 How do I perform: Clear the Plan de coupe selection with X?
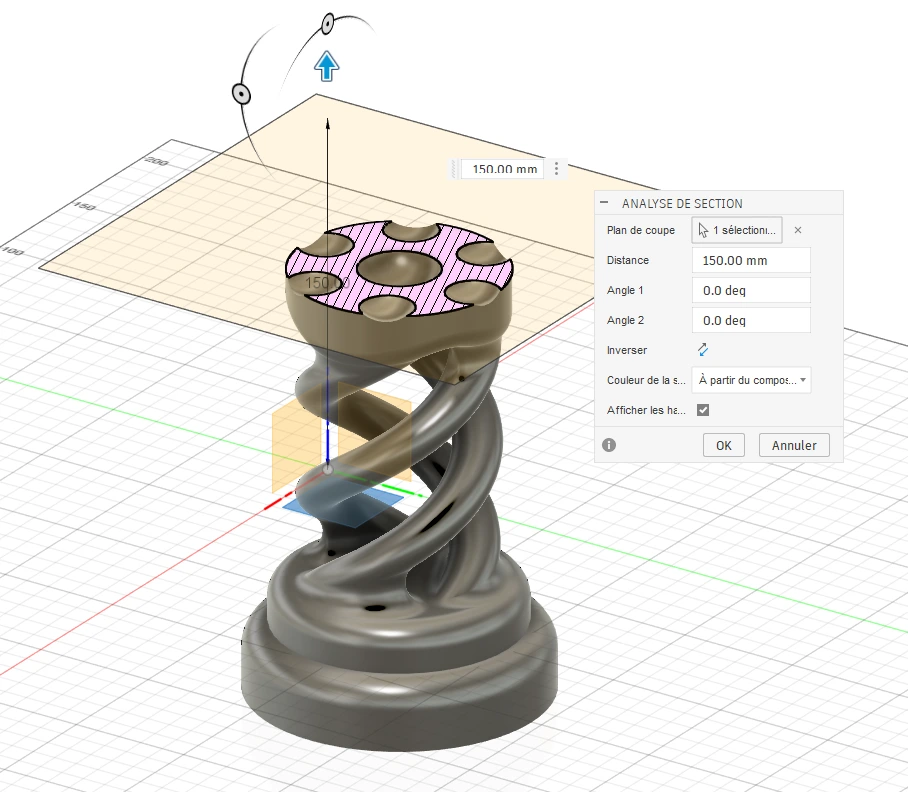798,230
